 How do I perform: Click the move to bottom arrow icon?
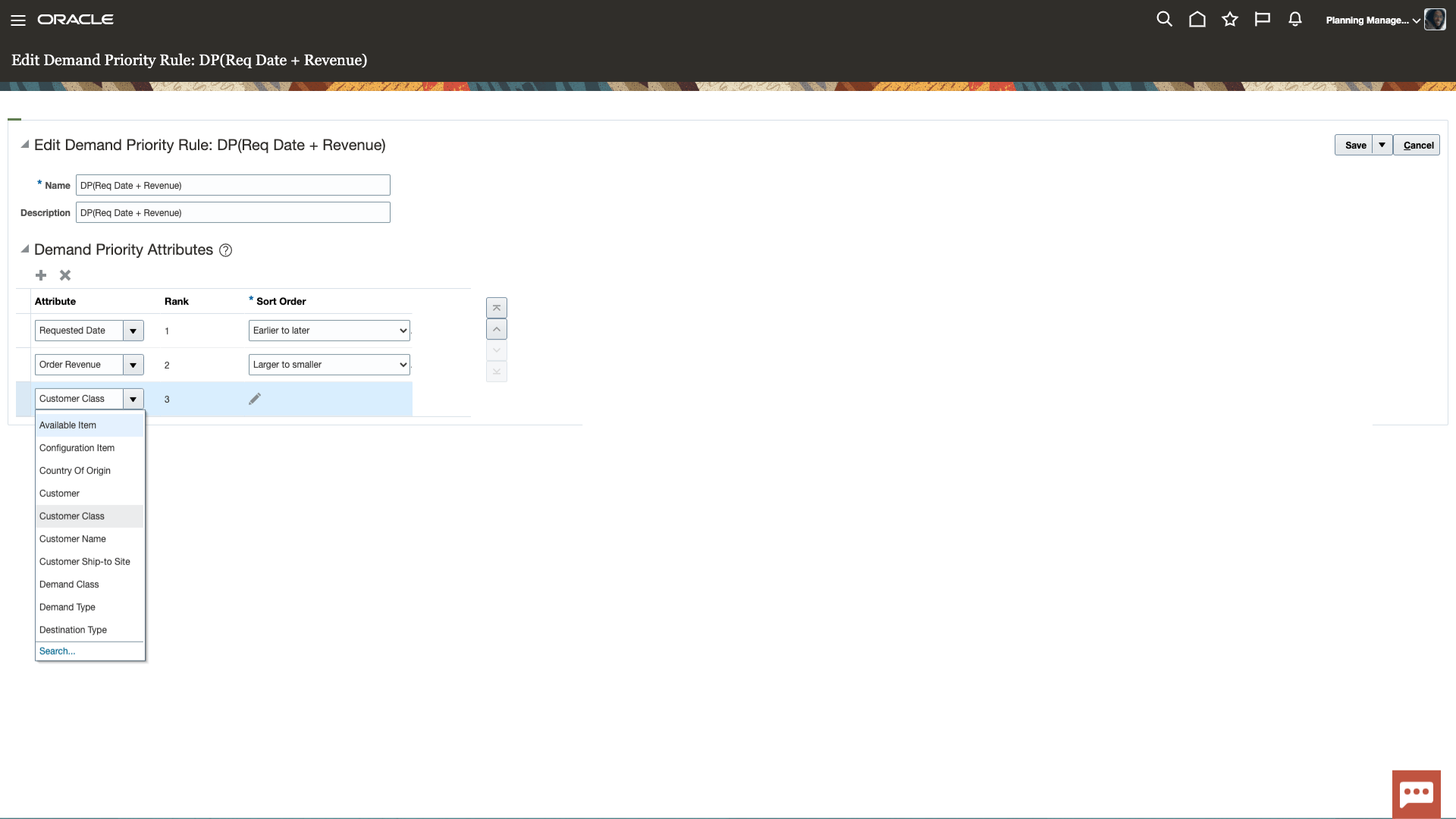(x=496, y=371)
